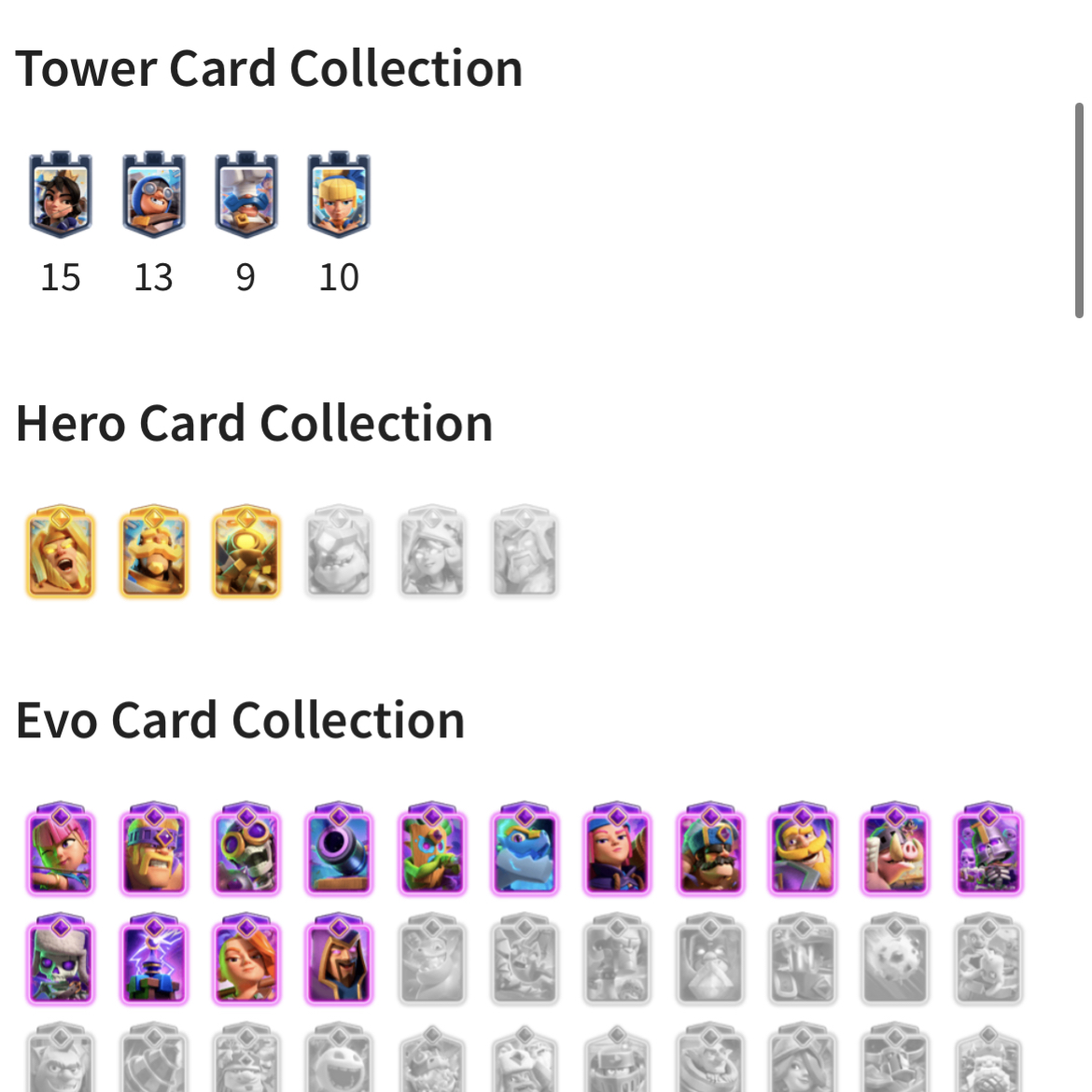Select the Evo Valkyrie card
The image size is (1092, 1092).
pyautogui.click(x=245, y=959)
